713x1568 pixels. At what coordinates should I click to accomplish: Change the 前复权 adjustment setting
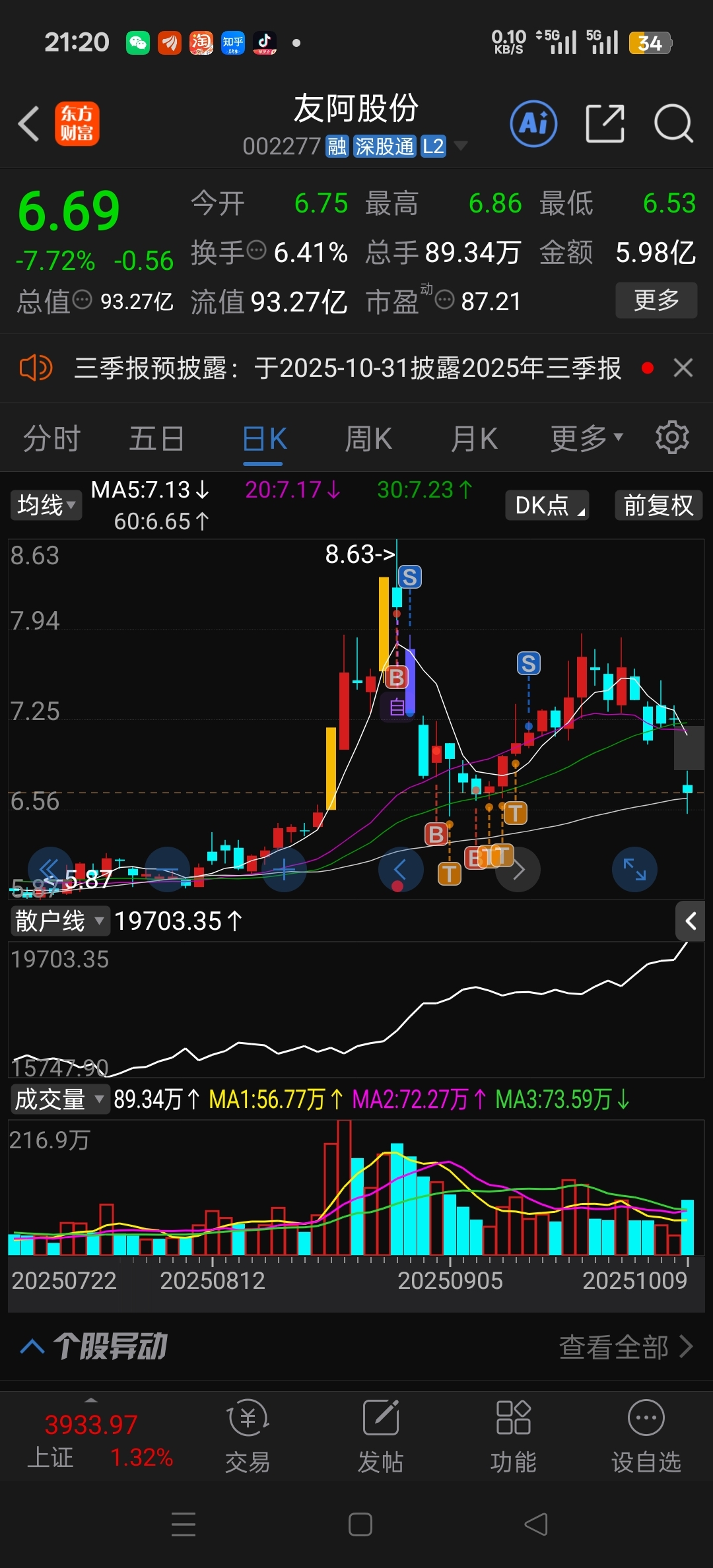pos(658,505)
